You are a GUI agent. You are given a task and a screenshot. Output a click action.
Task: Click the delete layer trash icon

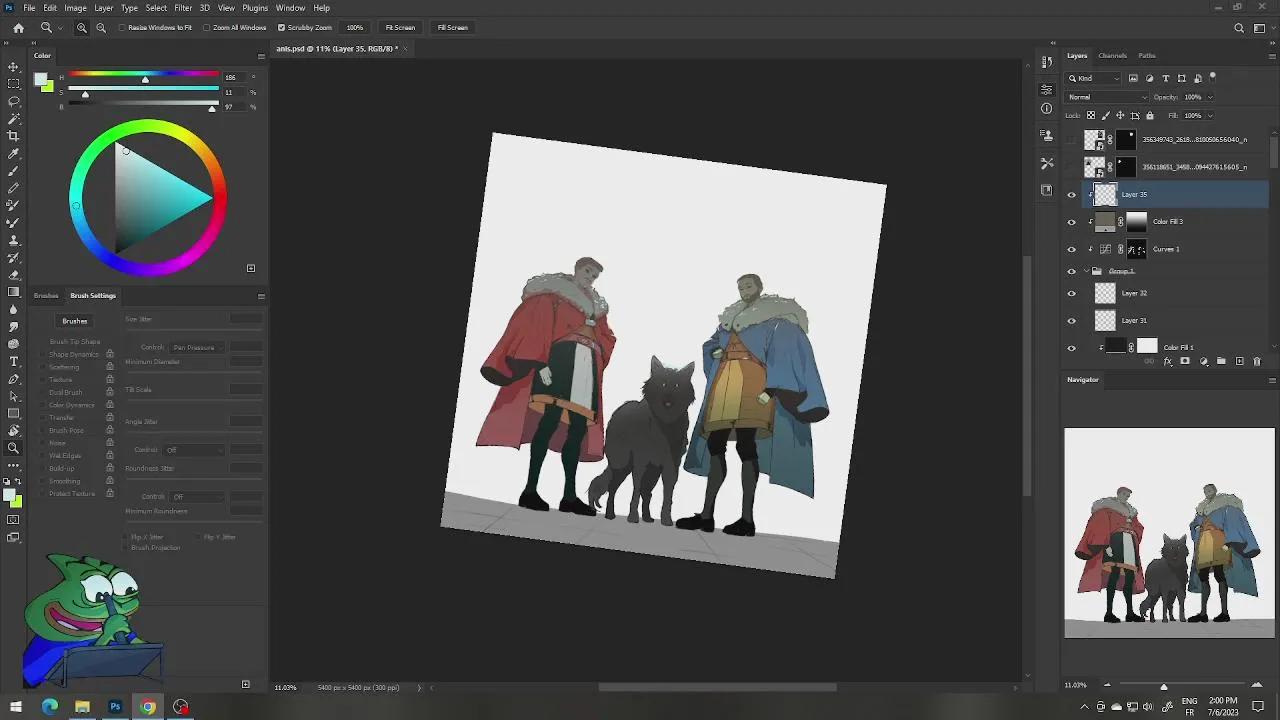click(x=1257, y=362)
